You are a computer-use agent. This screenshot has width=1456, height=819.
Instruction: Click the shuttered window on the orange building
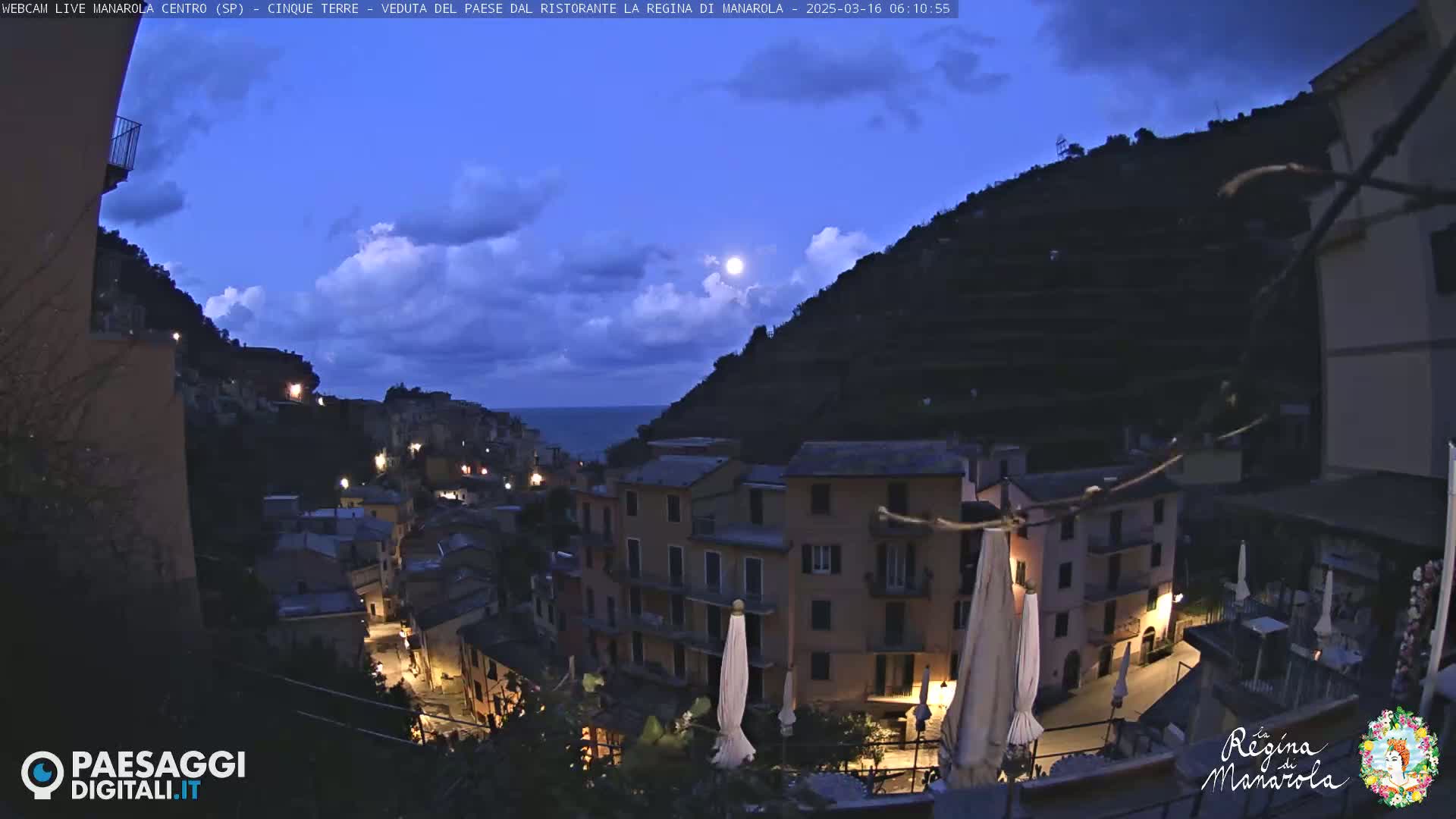coord(821,560)
